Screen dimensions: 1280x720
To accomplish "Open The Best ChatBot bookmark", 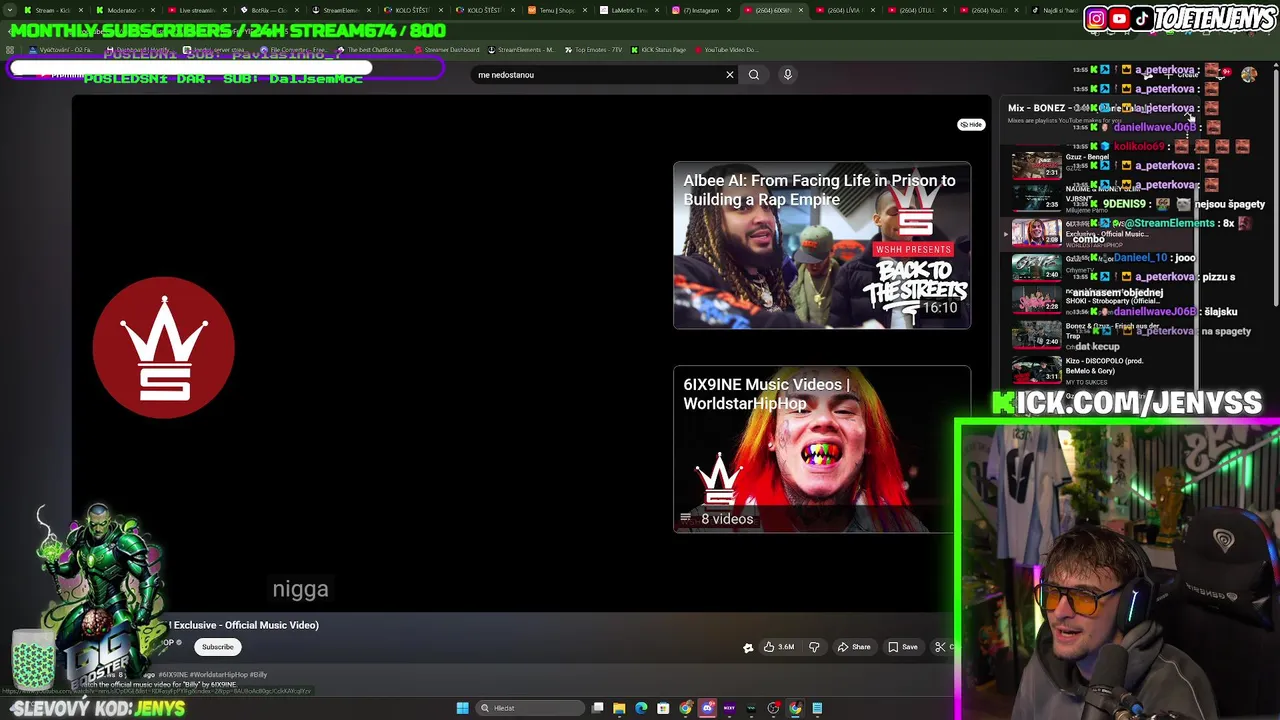I will (x=371, y=50).
